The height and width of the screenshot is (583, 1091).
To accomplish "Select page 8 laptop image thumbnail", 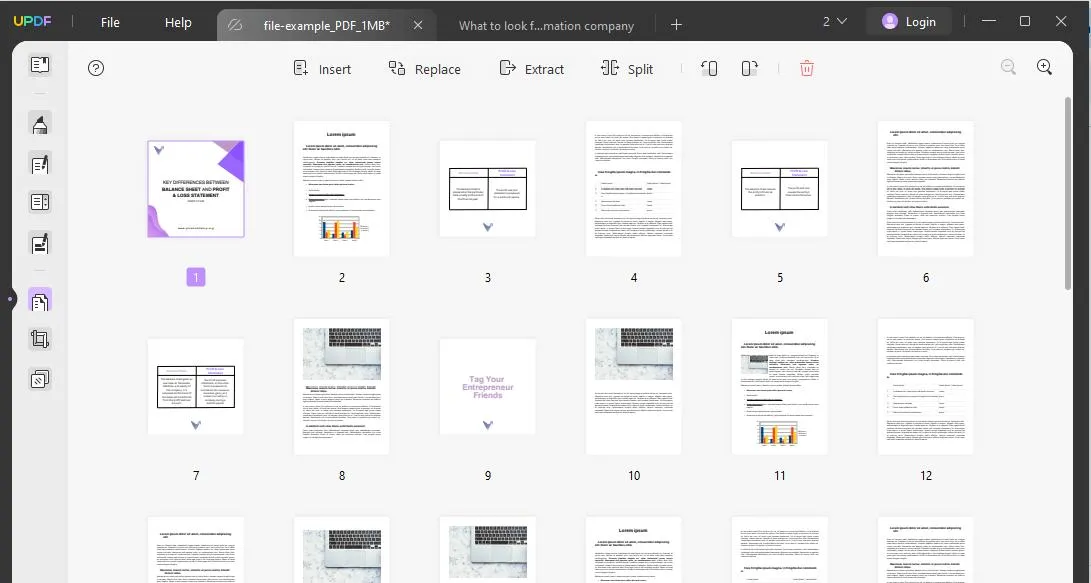I will (342, 387).
